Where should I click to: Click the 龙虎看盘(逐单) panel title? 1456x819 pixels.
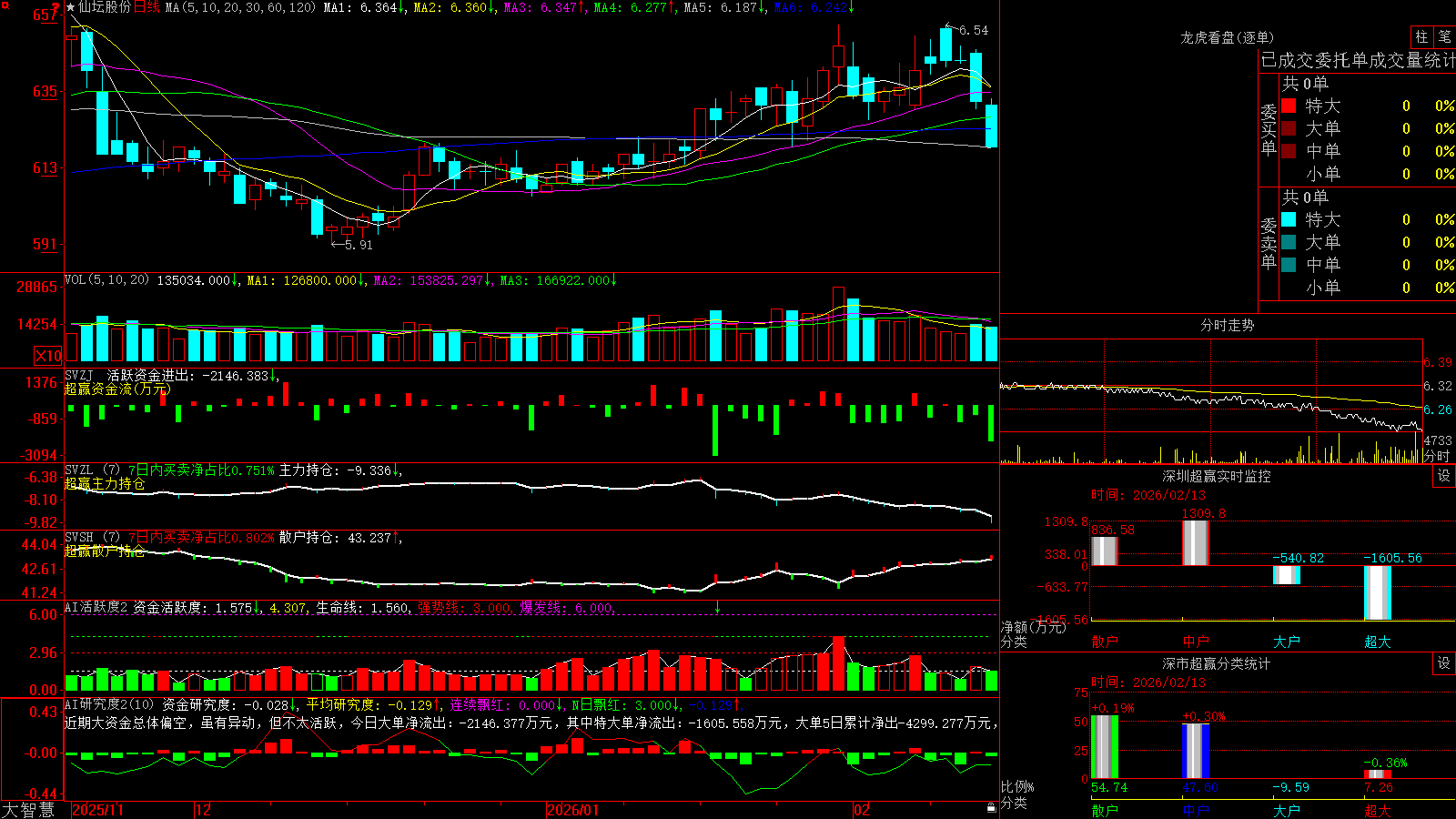click(x=1227, y=37)
